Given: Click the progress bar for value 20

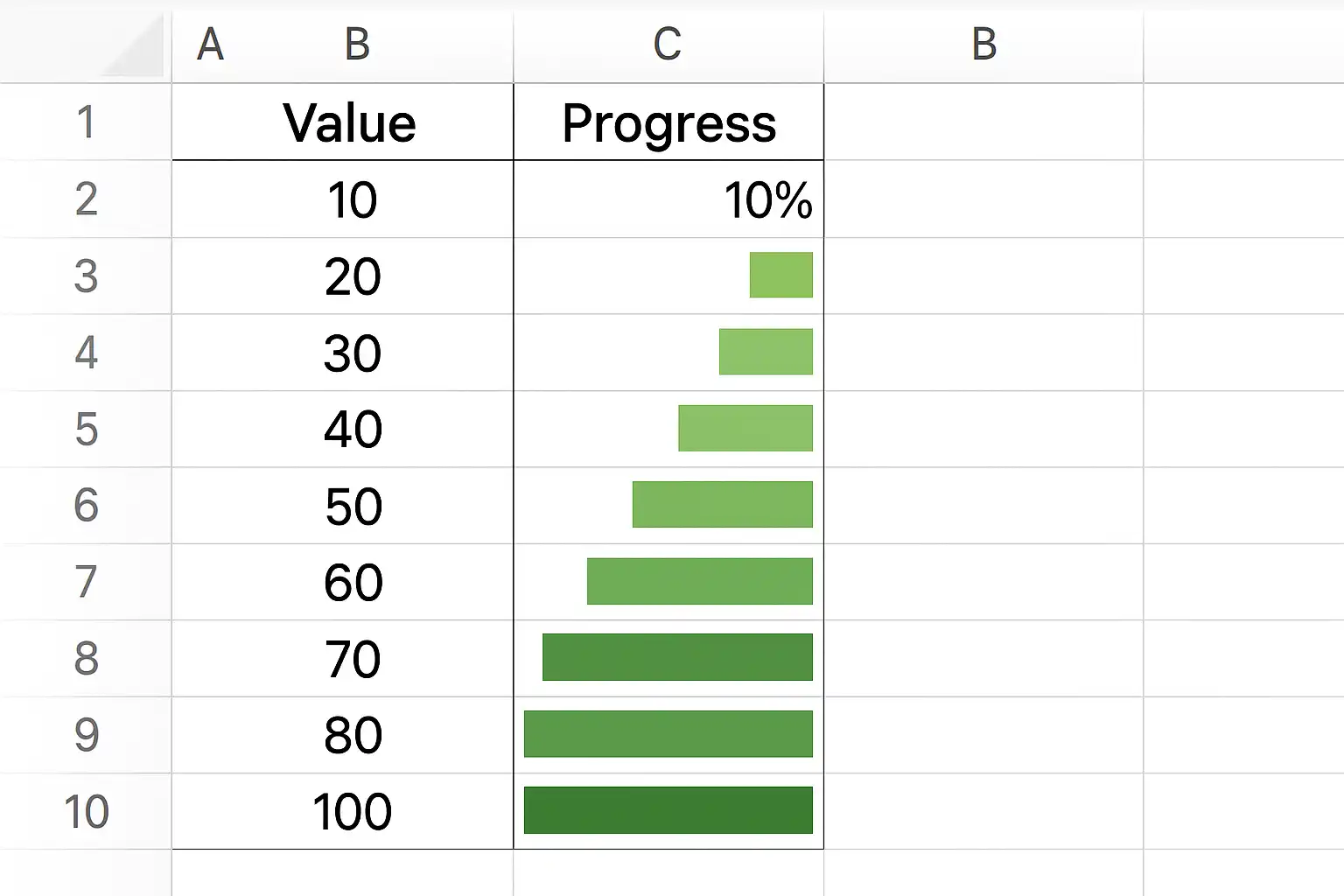Looking at the screenshot, I should point(780,275).
